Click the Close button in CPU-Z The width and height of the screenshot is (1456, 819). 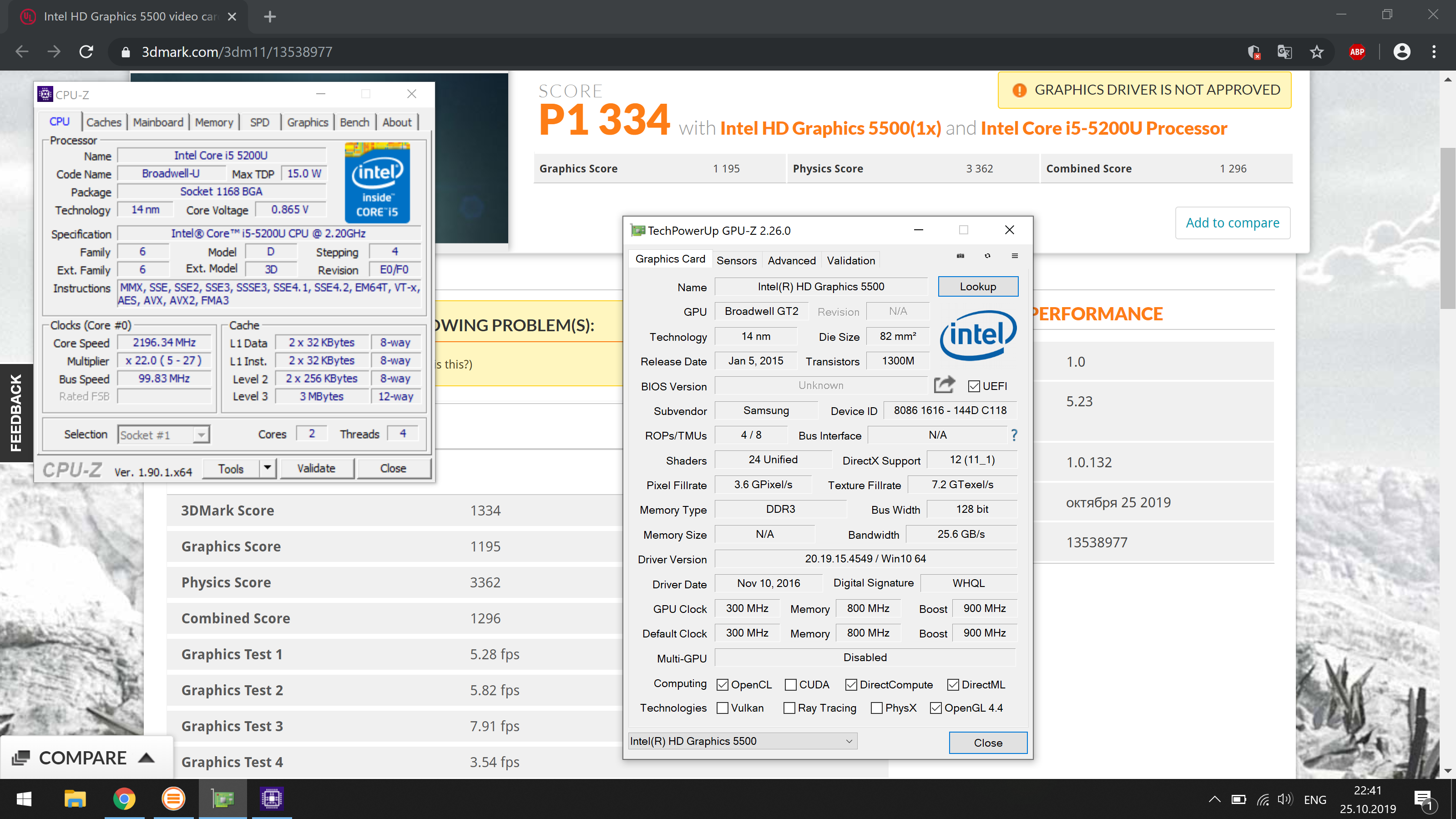[x=394, y=468]
